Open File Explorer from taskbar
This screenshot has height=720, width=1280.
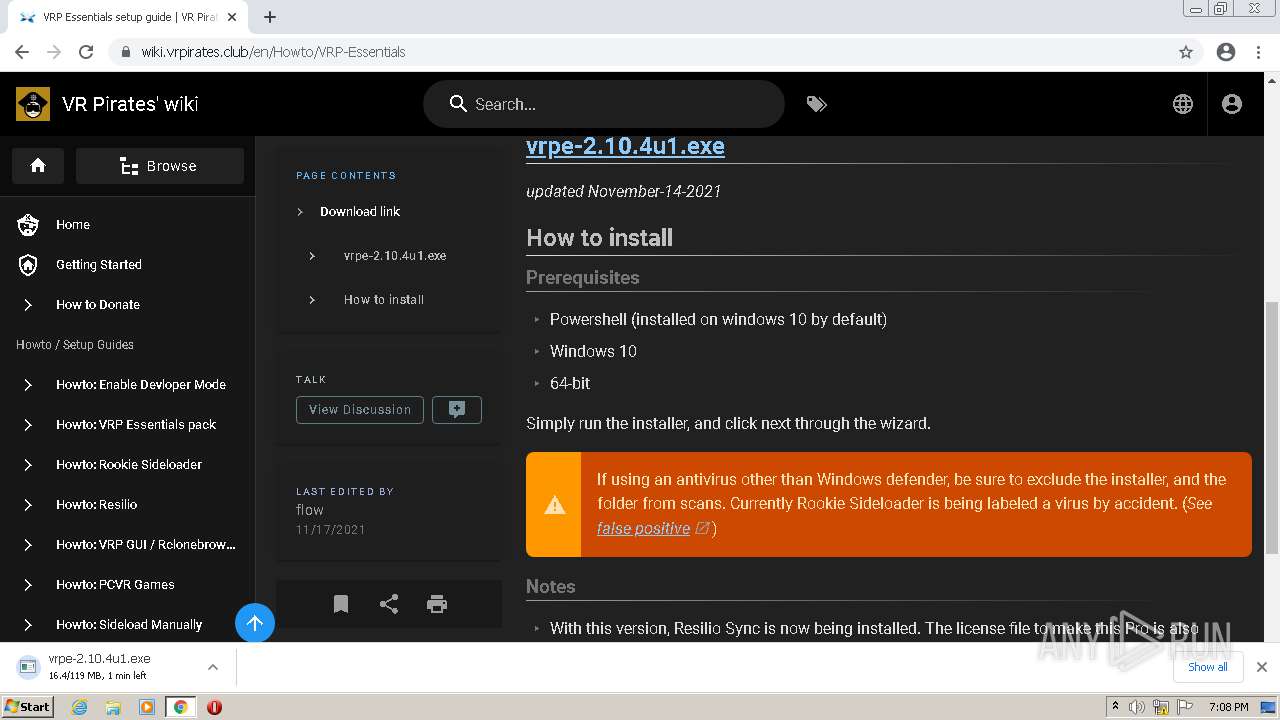click(x=113, y=707)
